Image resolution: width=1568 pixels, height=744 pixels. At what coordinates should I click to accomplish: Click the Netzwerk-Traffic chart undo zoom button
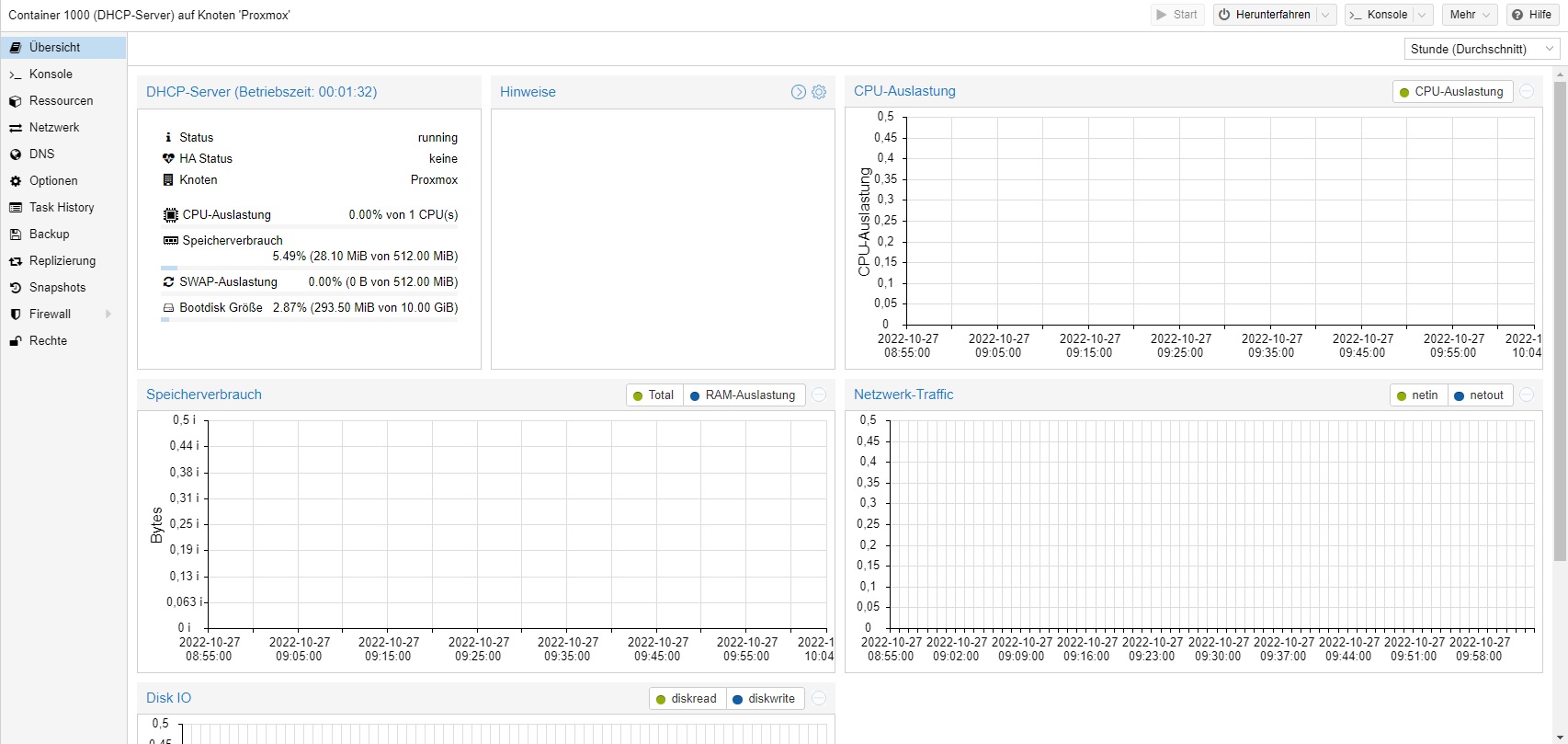1527,395
